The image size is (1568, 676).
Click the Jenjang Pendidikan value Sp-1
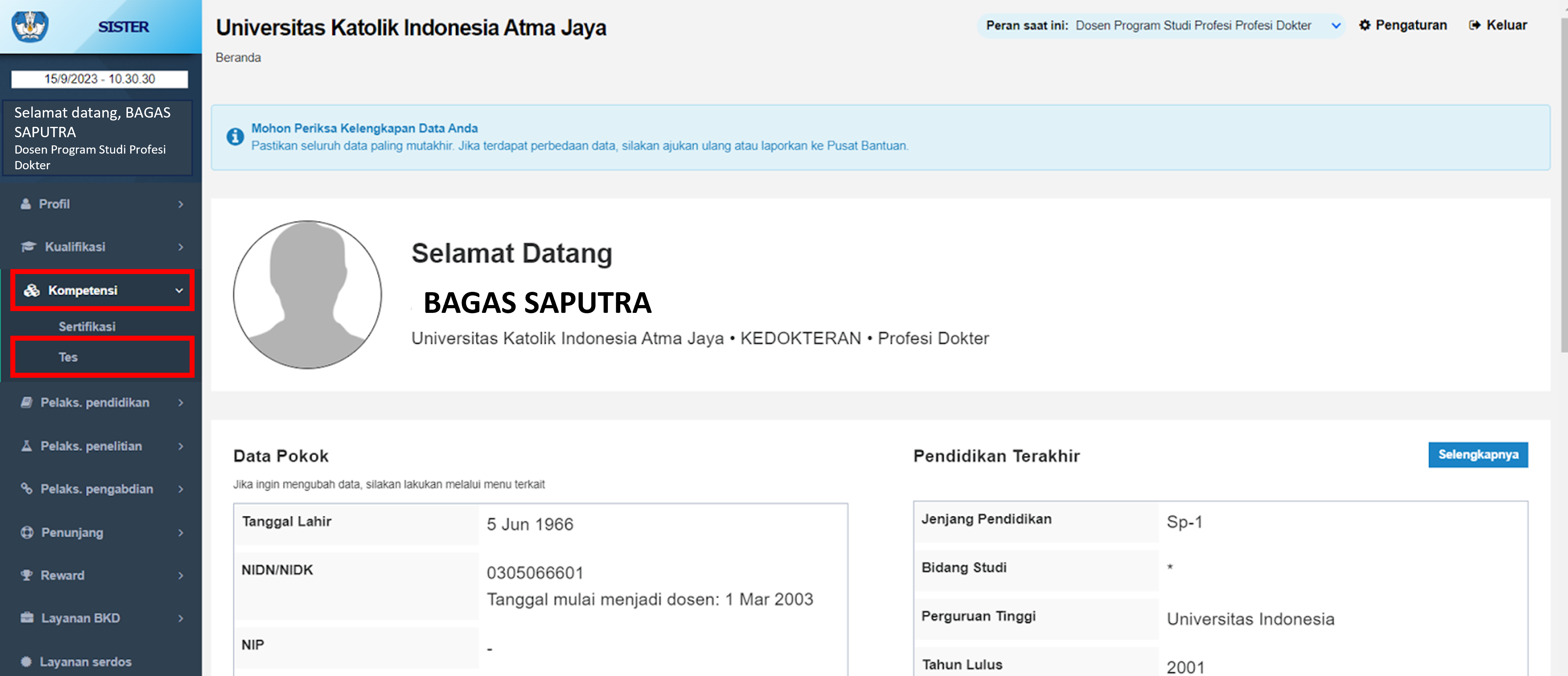point(1184,521)
